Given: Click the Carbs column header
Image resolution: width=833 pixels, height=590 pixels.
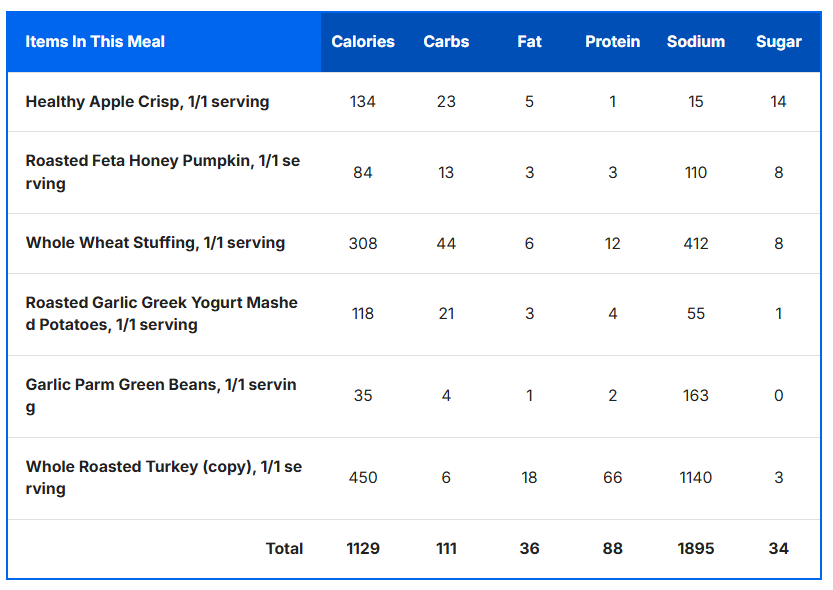Looking at the screenshot, I should [x=446, y=42].
